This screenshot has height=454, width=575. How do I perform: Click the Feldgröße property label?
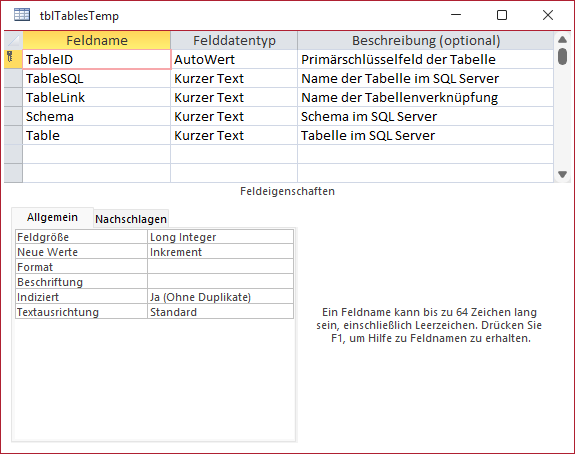pos(81,237)
